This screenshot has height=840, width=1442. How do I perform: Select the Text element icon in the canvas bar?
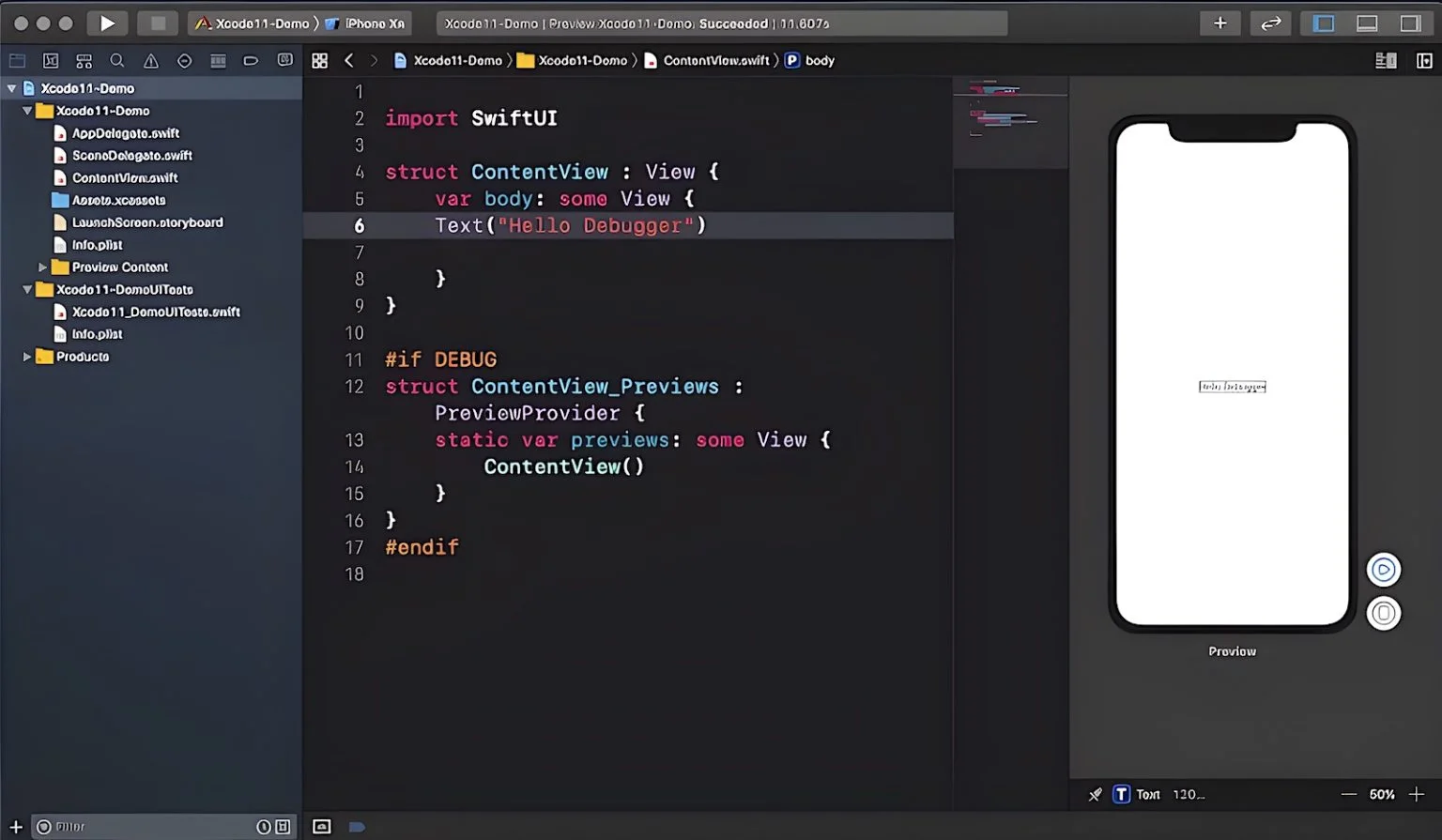(1122, 794)
